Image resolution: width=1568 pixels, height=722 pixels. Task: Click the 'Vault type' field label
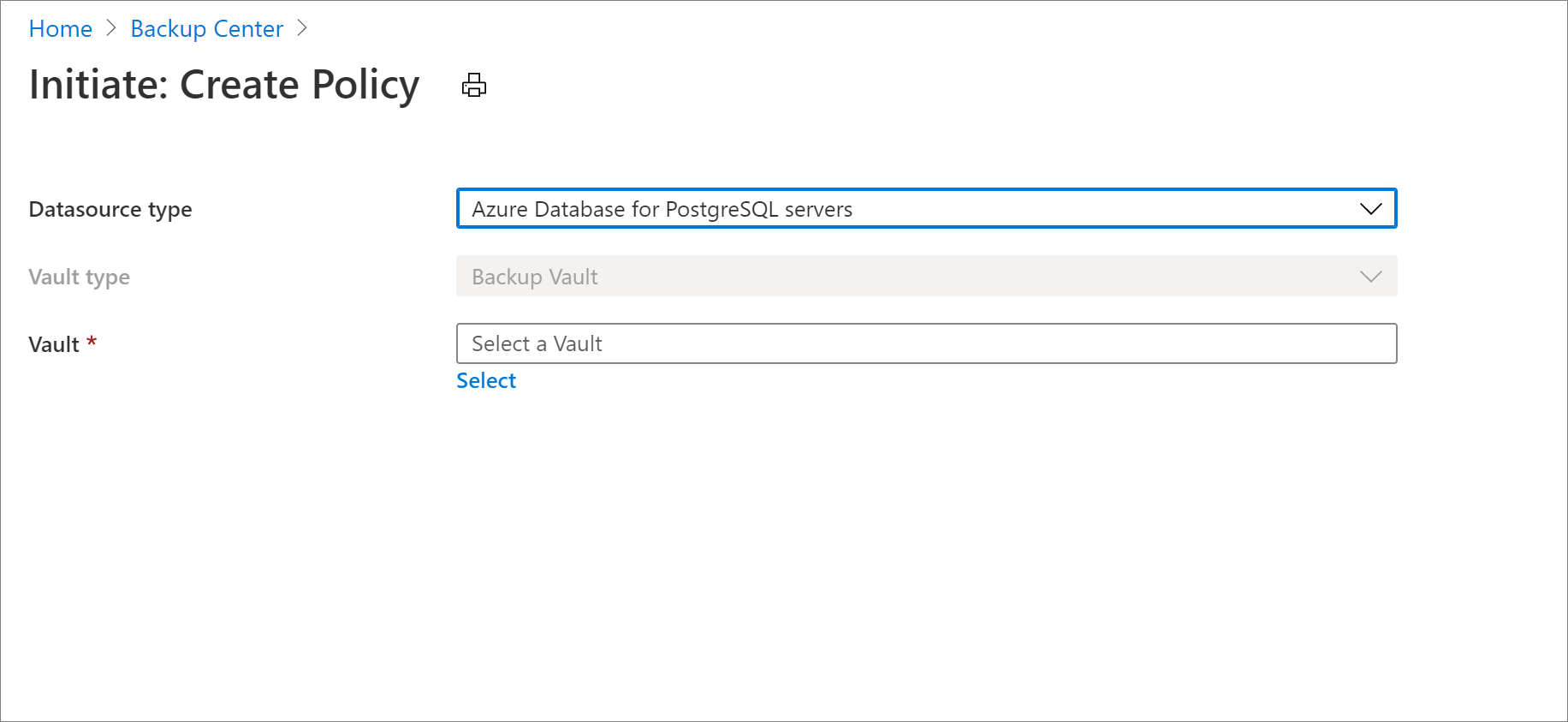(79, 277)
